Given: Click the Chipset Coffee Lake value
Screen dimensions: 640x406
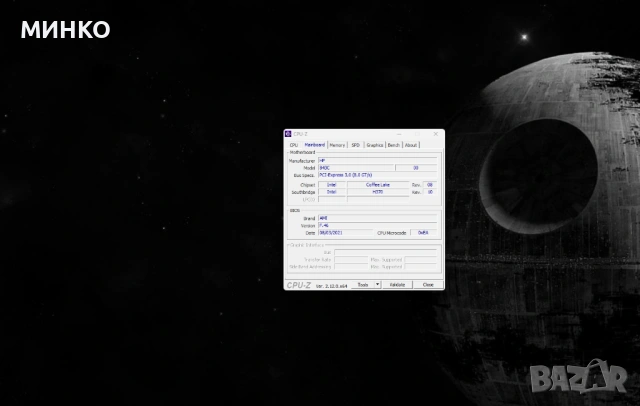Looking at the screenshot, I should [378, 185].
